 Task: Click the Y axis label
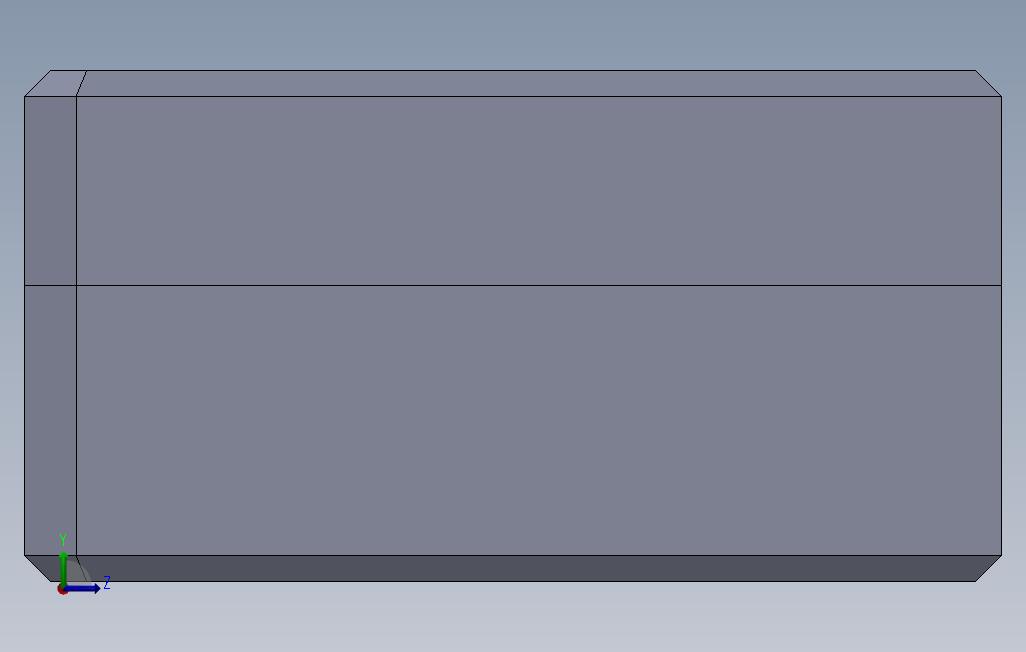point(63,540)
